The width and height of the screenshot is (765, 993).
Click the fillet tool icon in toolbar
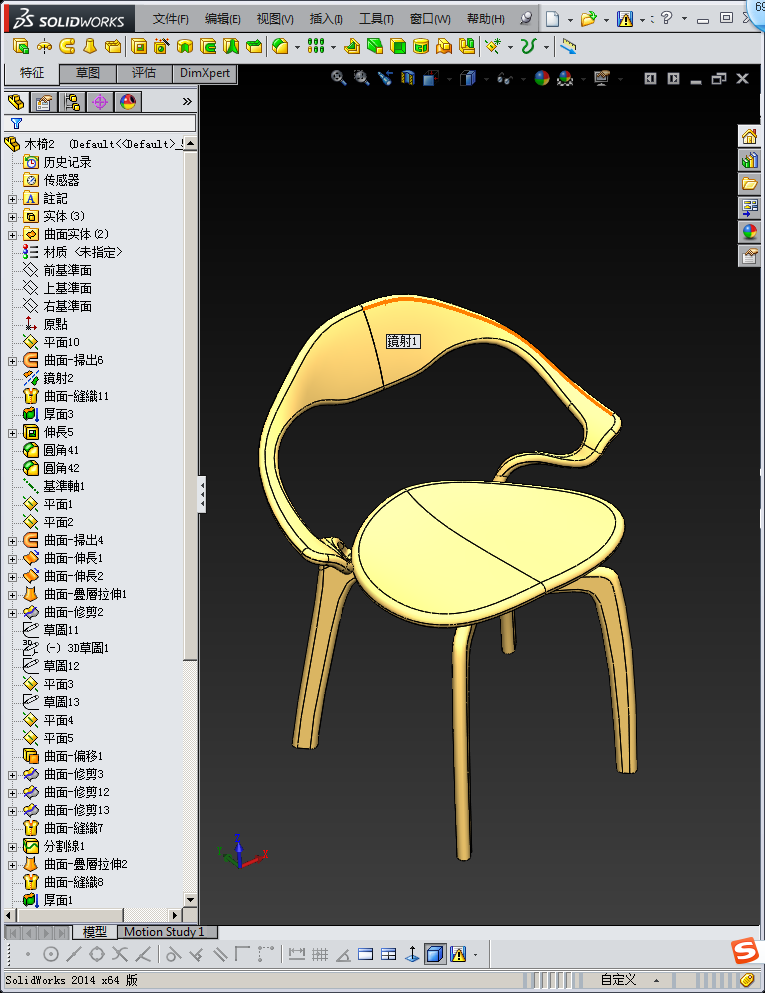[x=280, y=46]
